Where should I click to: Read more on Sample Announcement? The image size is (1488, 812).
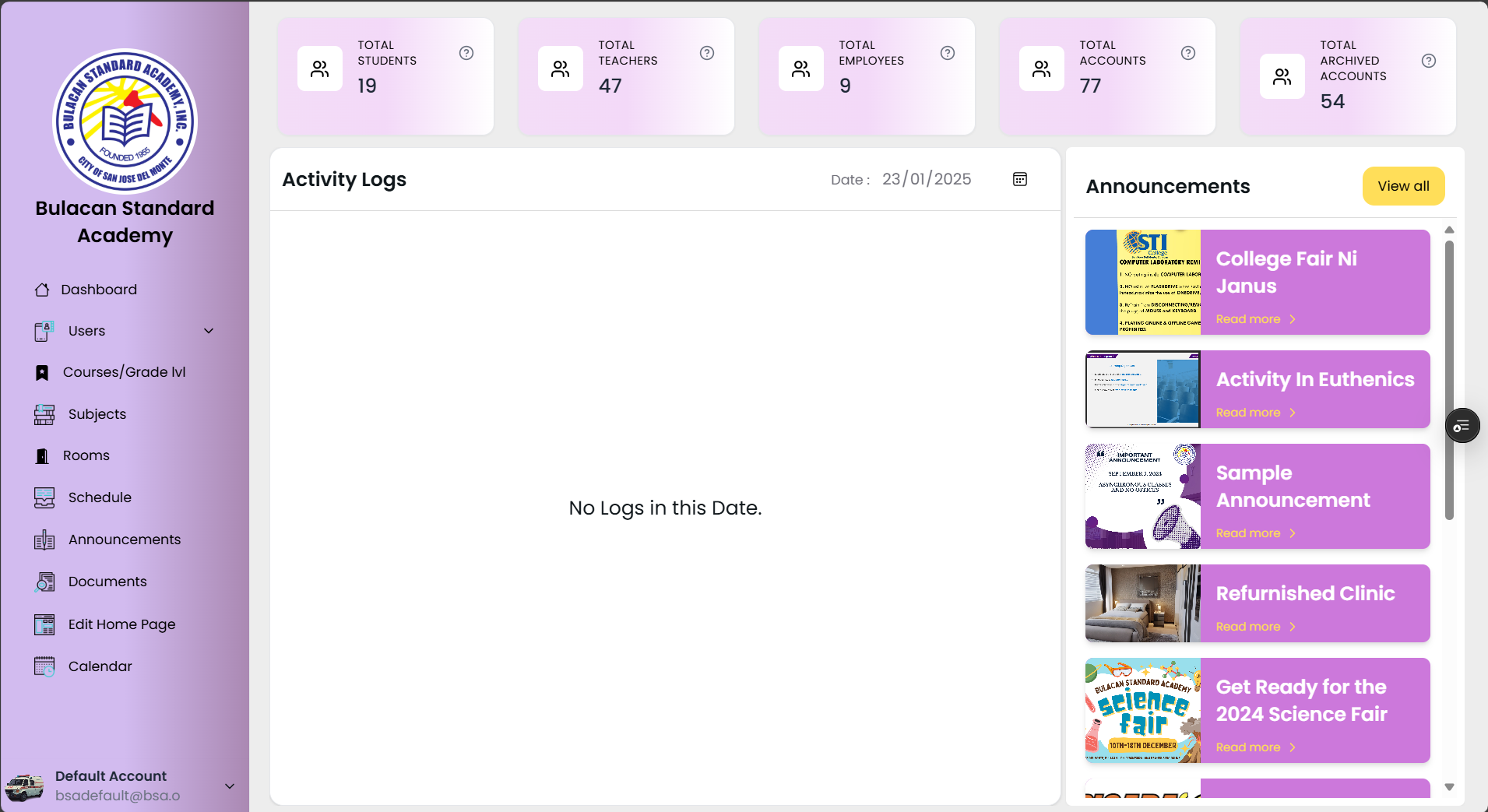[1247, 533]
